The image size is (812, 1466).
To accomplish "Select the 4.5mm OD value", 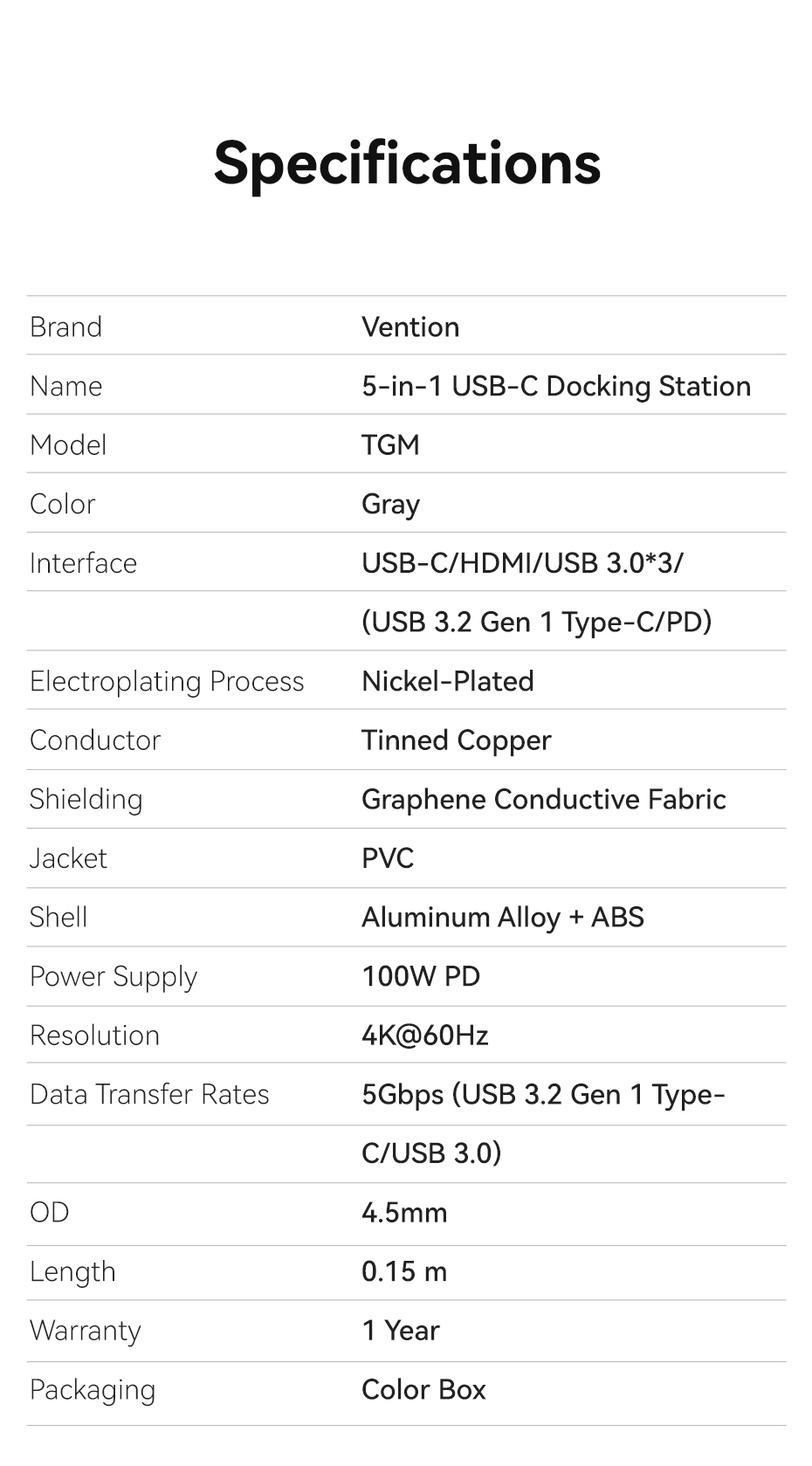I will pyautogui.click(x=404, y=1213).
